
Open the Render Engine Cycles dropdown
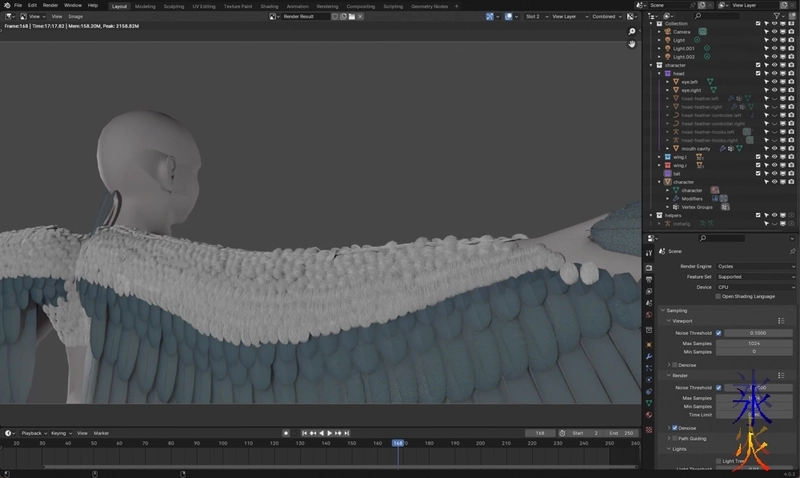coord(755,267)
